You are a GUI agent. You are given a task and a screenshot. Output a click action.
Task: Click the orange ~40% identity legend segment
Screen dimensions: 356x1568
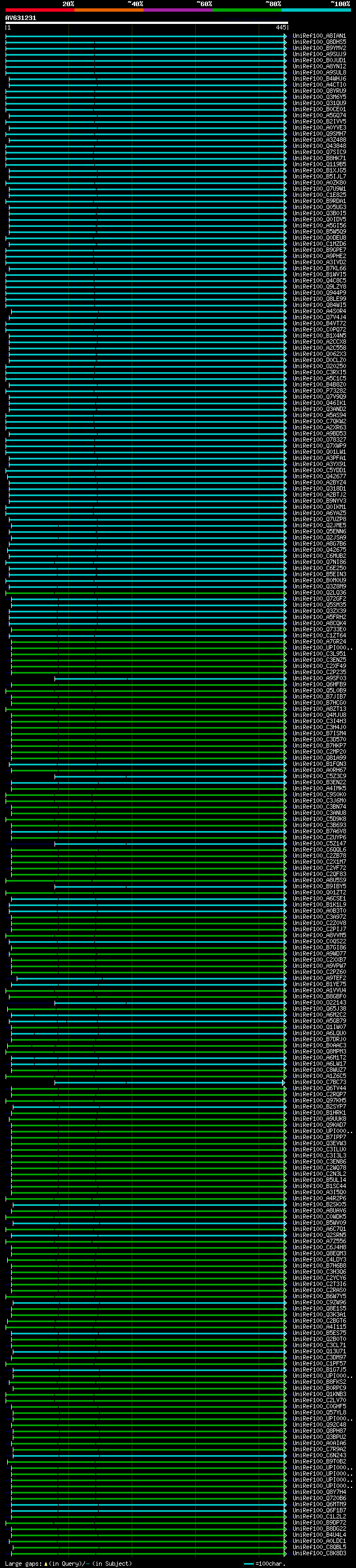click(x=108, y=10)
